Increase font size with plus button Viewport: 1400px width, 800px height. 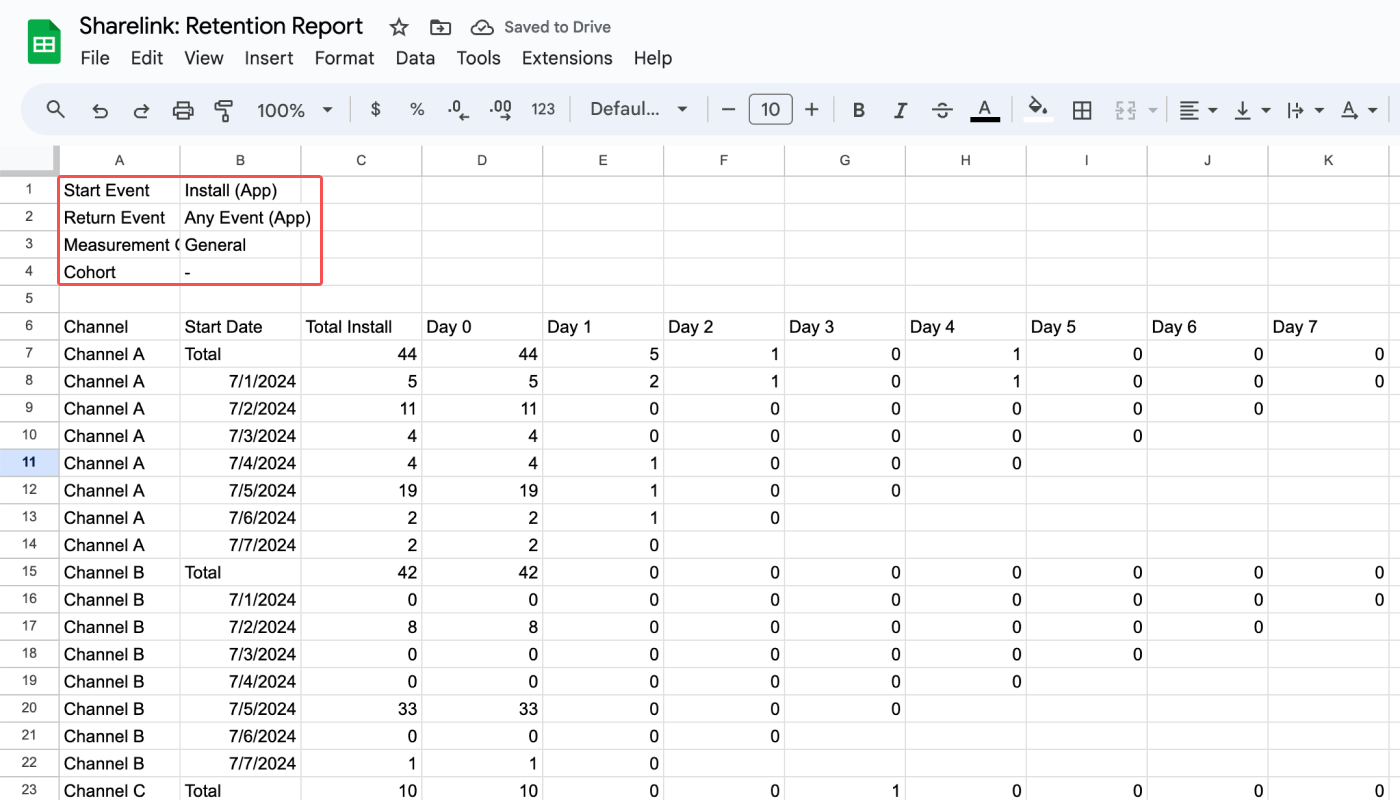(x=812, y=110)
